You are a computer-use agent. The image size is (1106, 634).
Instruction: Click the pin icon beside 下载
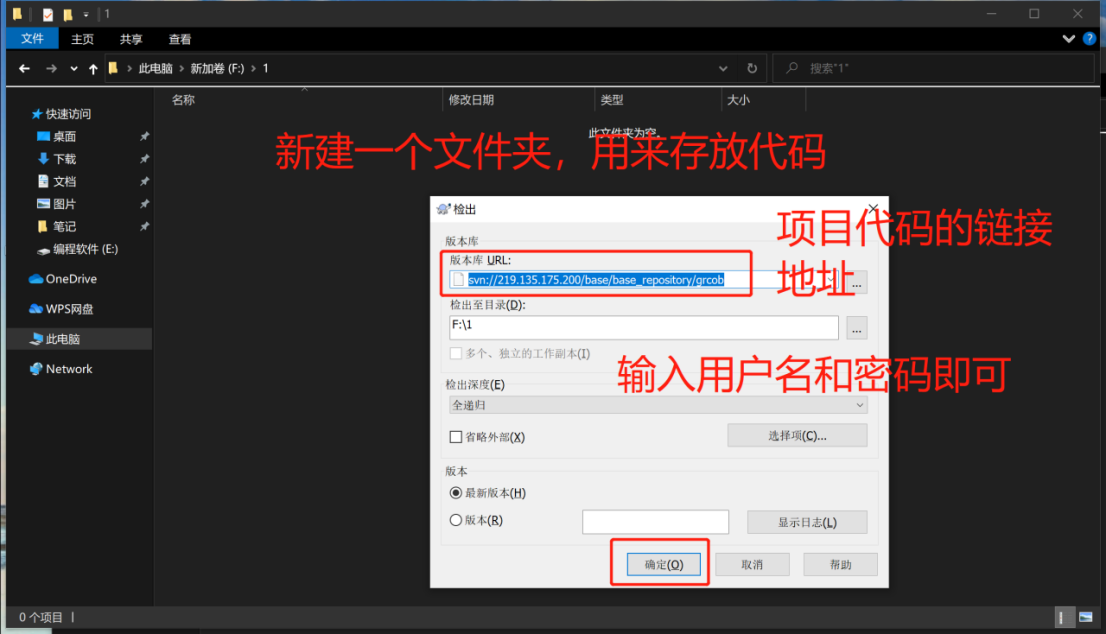point(144,159)
